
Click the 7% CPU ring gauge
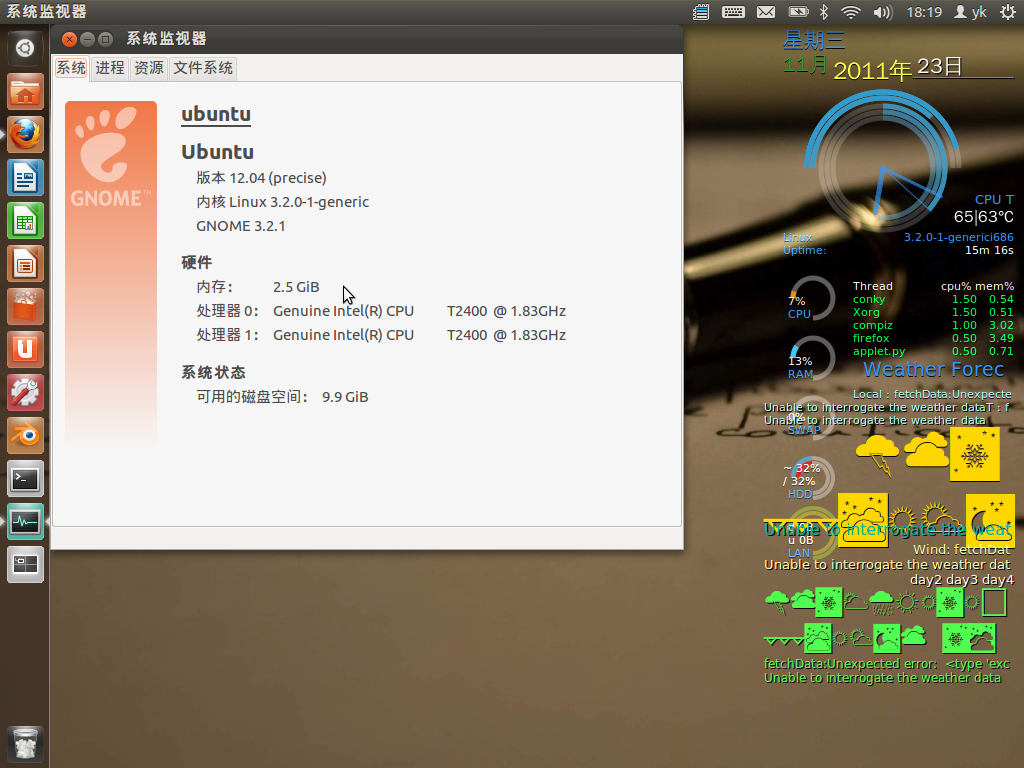[x=811, y=299]
